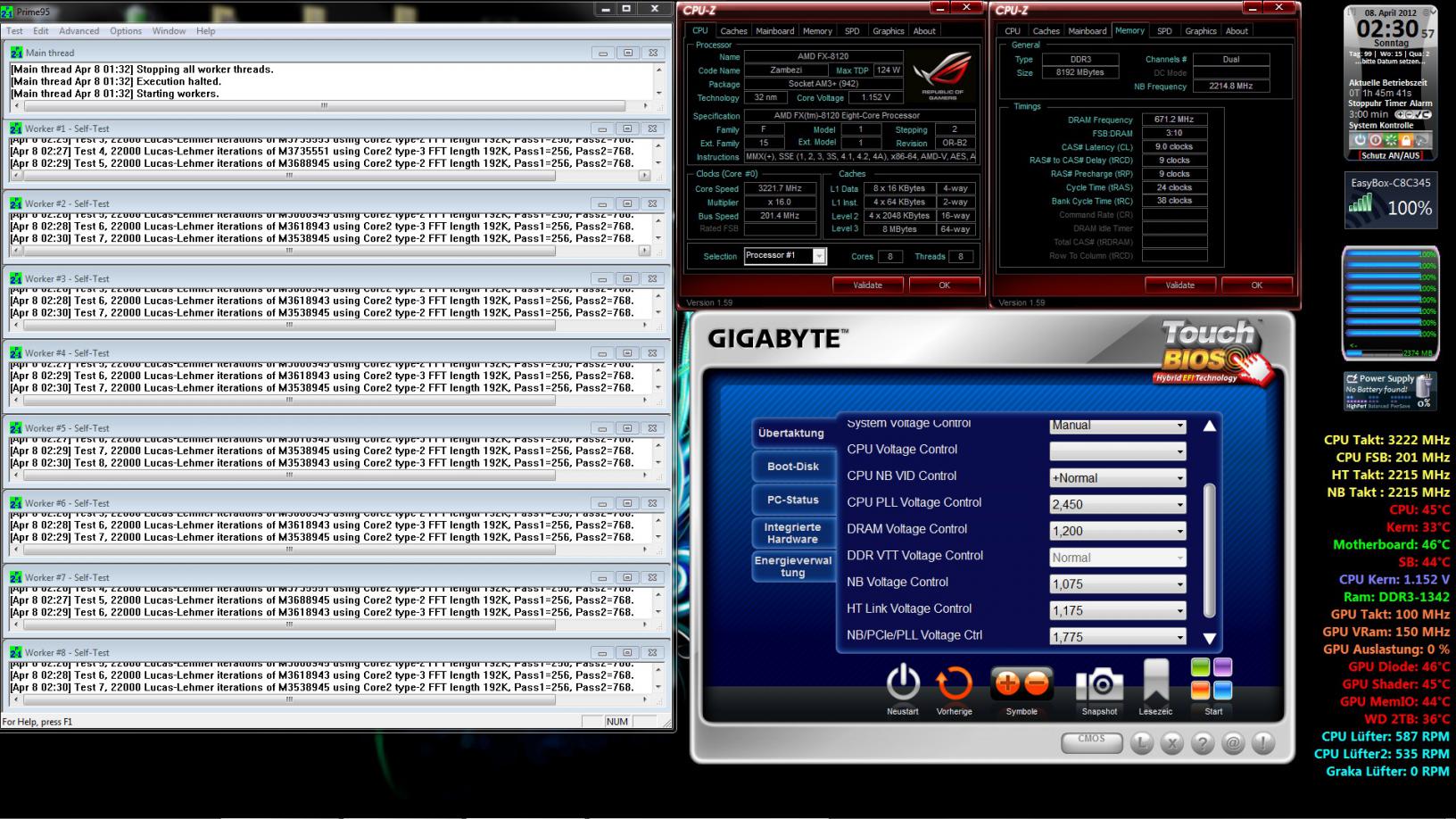The width and height of the screenshot is (1456, 819).
Task: Open the Übertaktung section in Touch BIOS
Action: click(x=791, y=434)
